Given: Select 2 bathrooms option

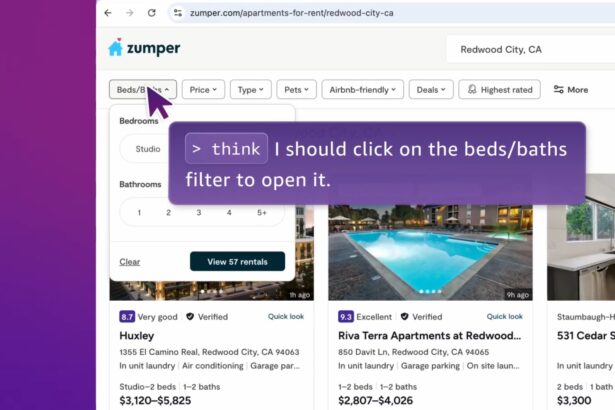Looking at the screenshot, I should (x=168, y=212).
